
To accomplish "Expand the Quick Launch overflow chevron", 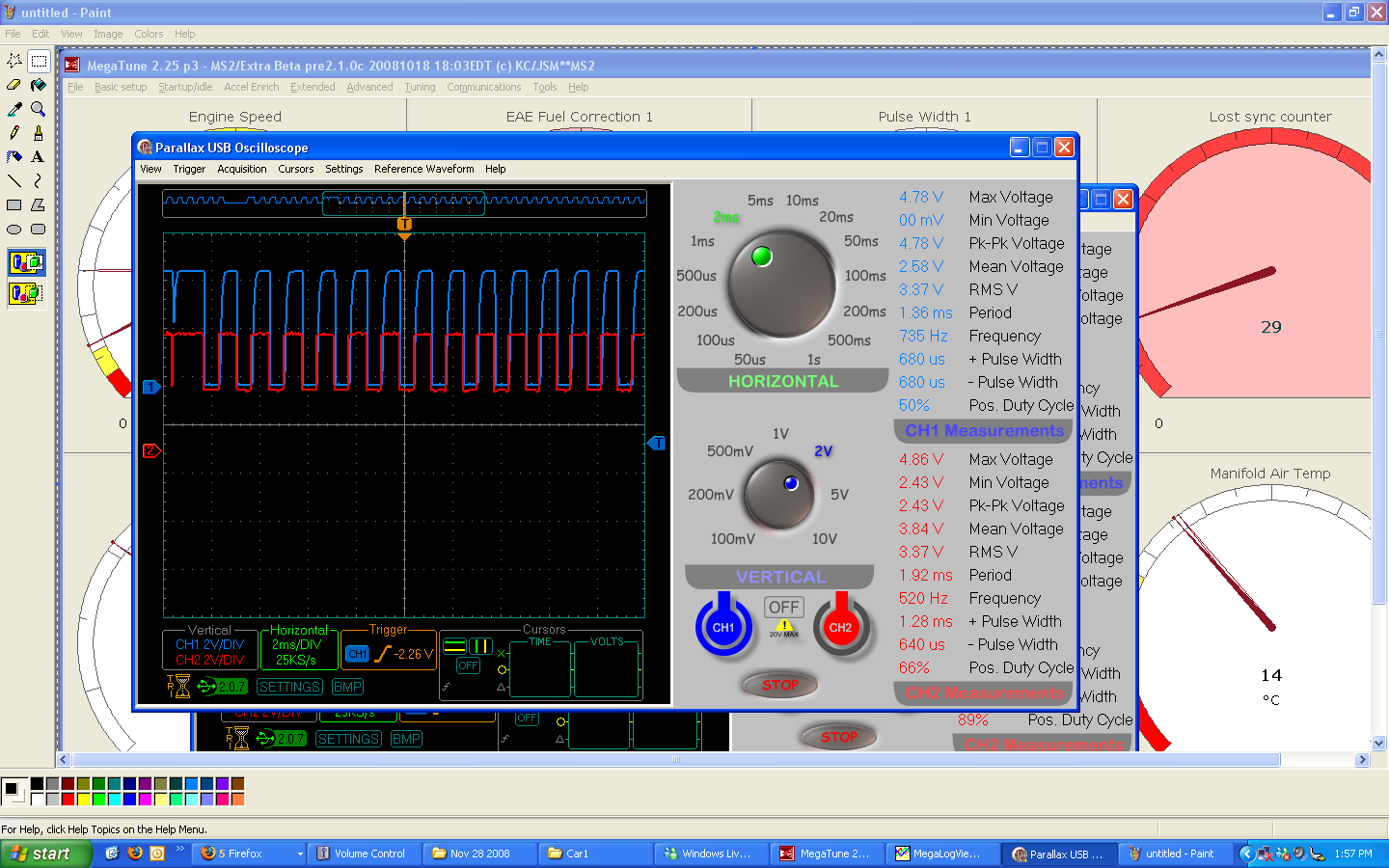I will [x=179, y=850].
